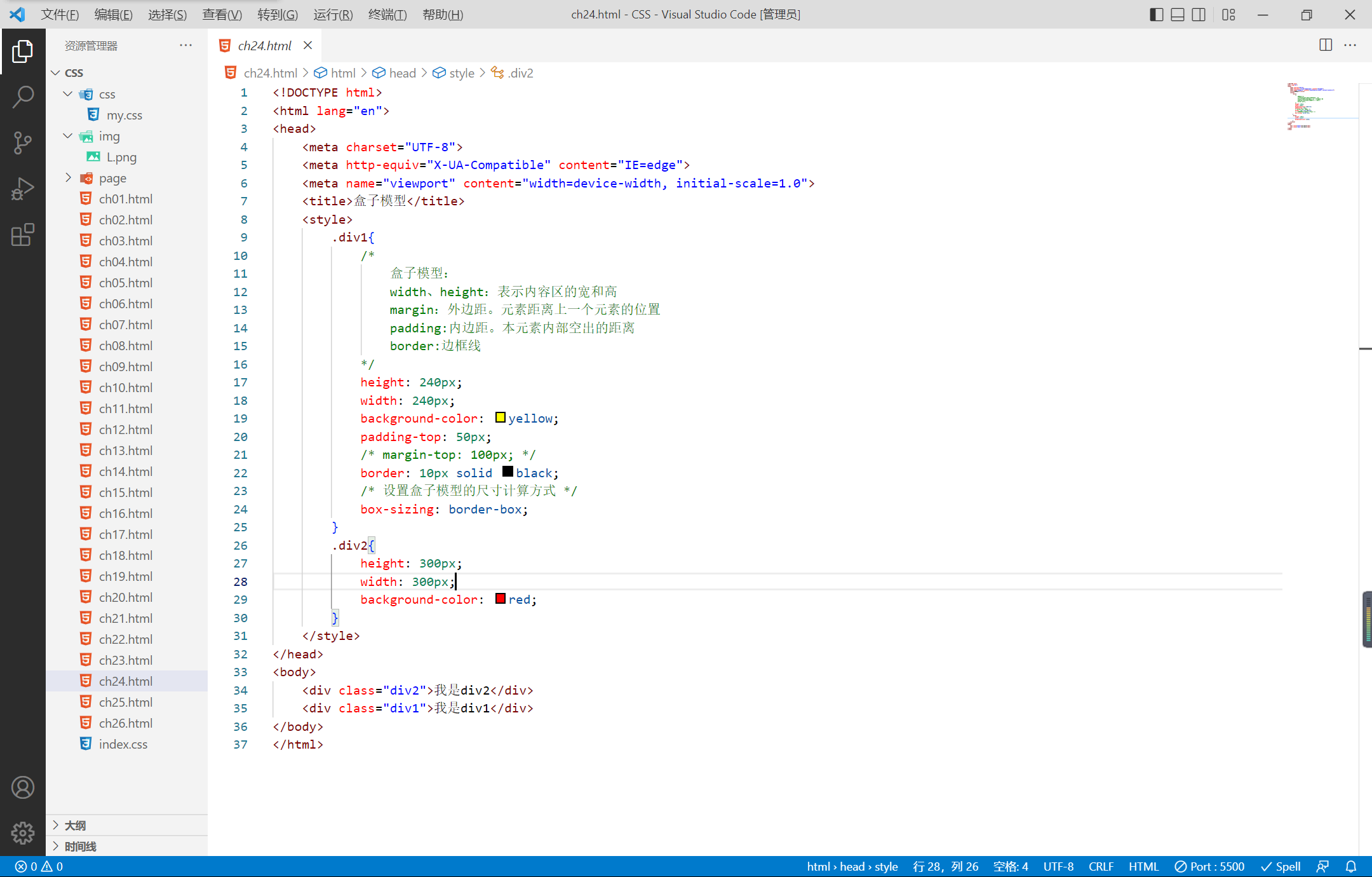Viewport: 1372px width, 877px height.
Task: Open notifications bell in status bar
Action: (1351, 866)
